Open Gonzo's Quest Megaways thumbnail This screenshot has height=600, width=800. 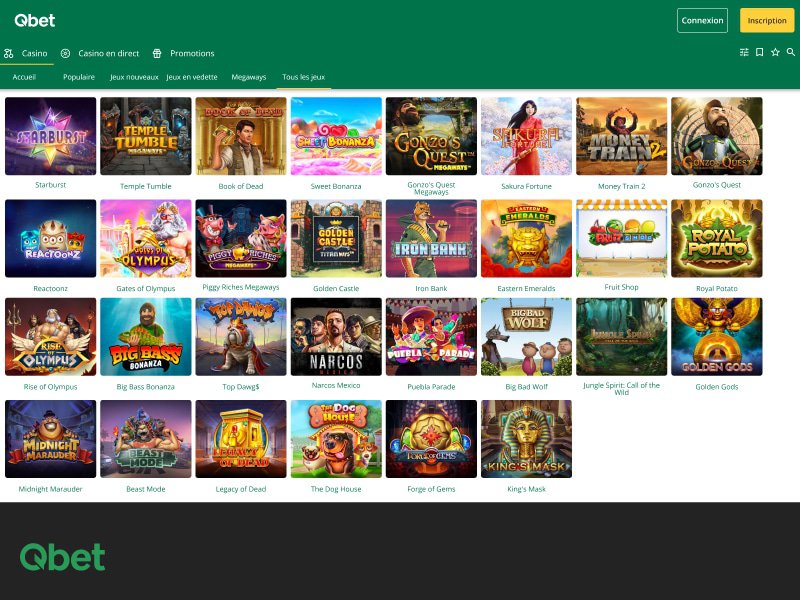[x=431, y=136]
